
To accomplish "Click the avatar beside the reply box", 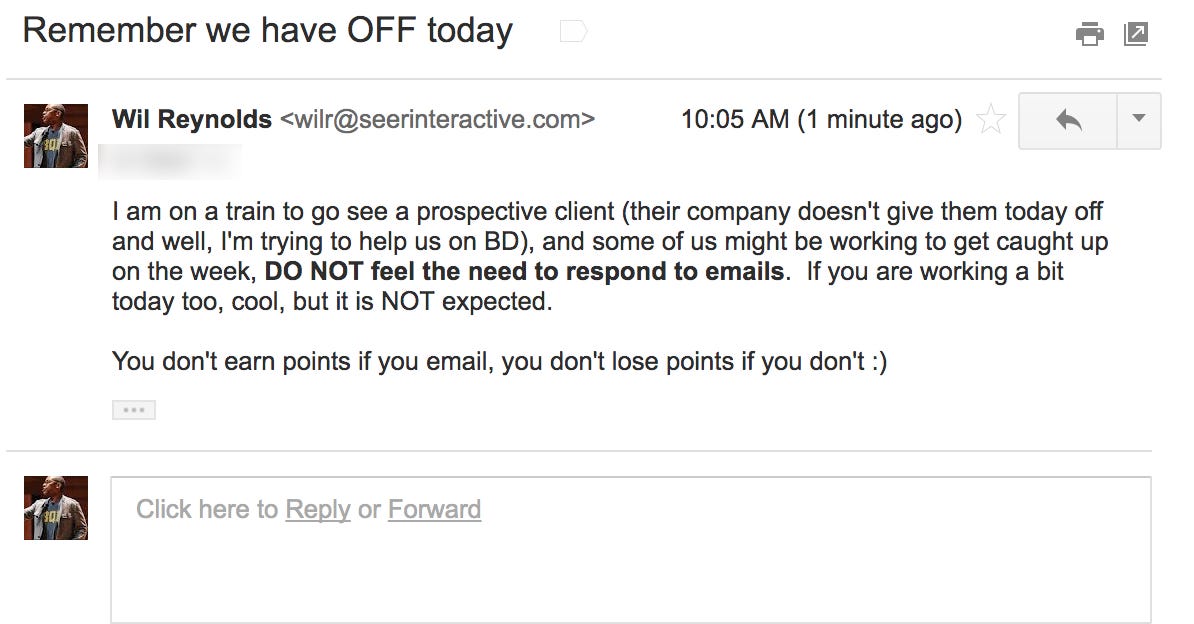I will 56,507.
